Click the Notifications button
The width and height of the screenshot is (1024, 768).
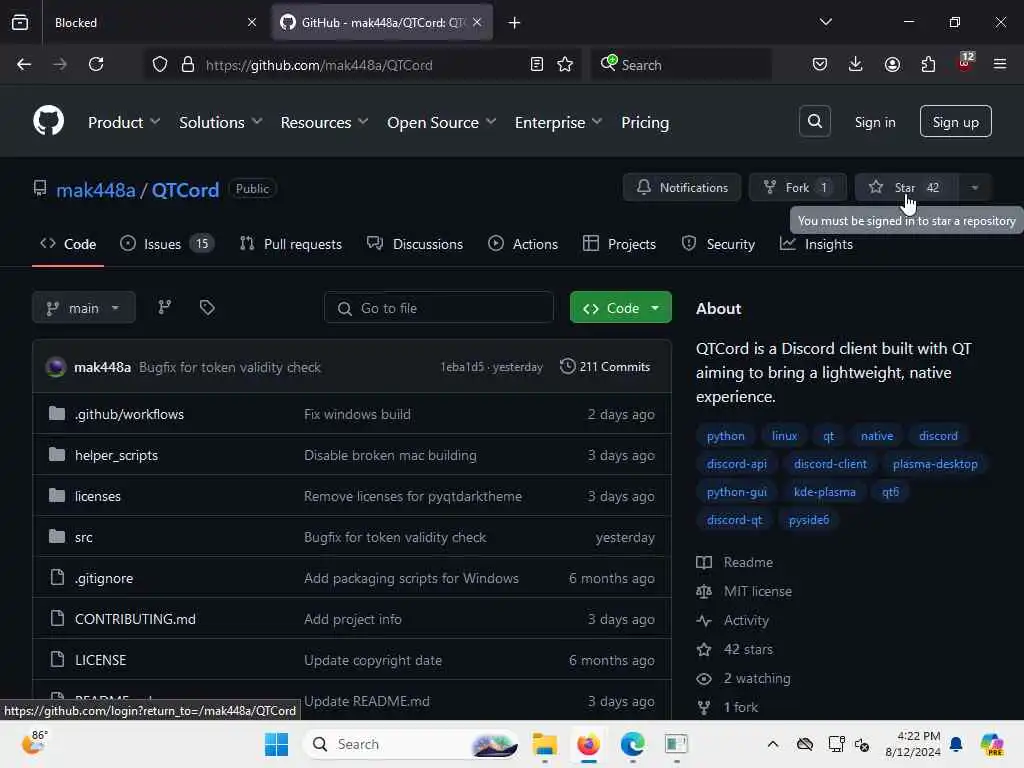[682, 188]
